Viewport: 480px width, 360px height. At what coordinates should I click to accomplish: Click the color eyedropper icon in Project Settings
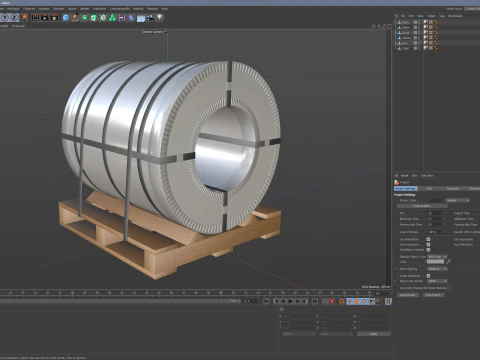coord(448,261)
